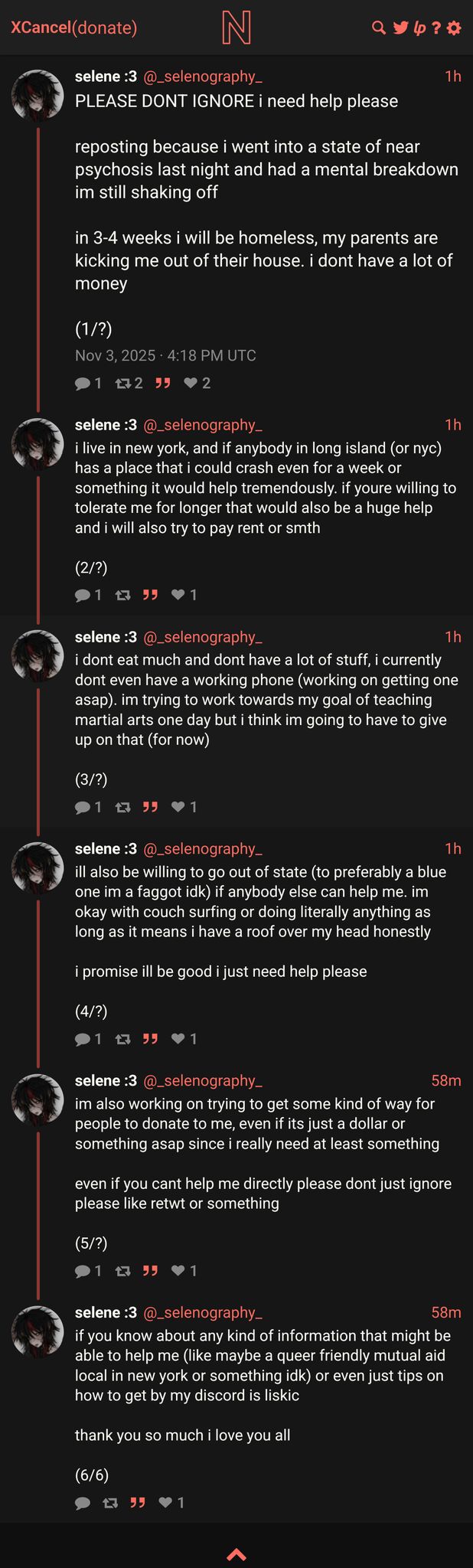Reply to the PLEASE DONT IGNORE tweet
Screen dimensions: 473x1568
83,382
